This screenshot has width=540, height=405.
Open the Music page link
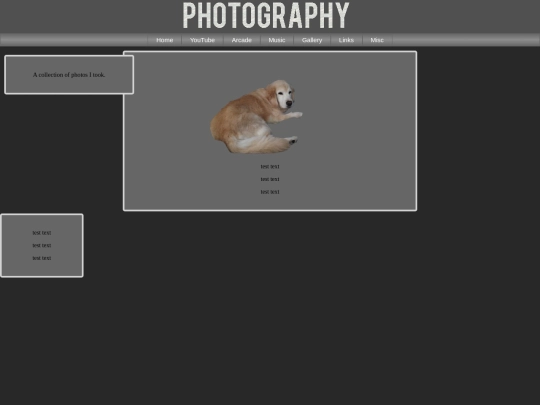tap(277, 40)
